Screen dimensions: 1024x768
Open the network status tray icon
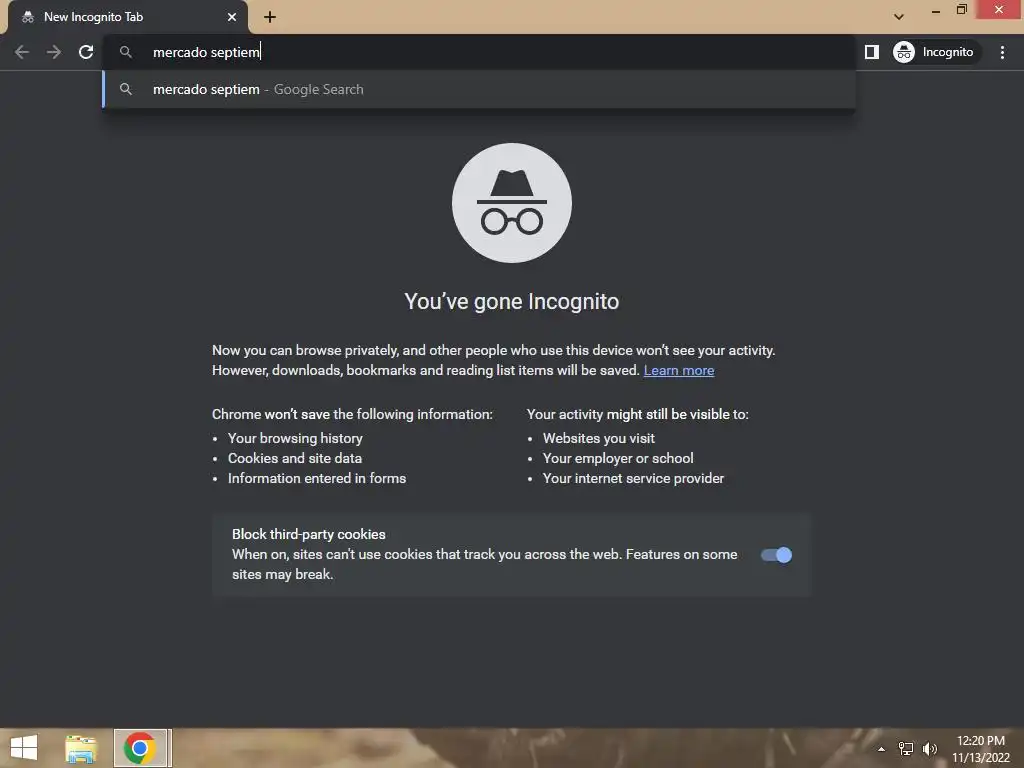click(x=906, y=749)
